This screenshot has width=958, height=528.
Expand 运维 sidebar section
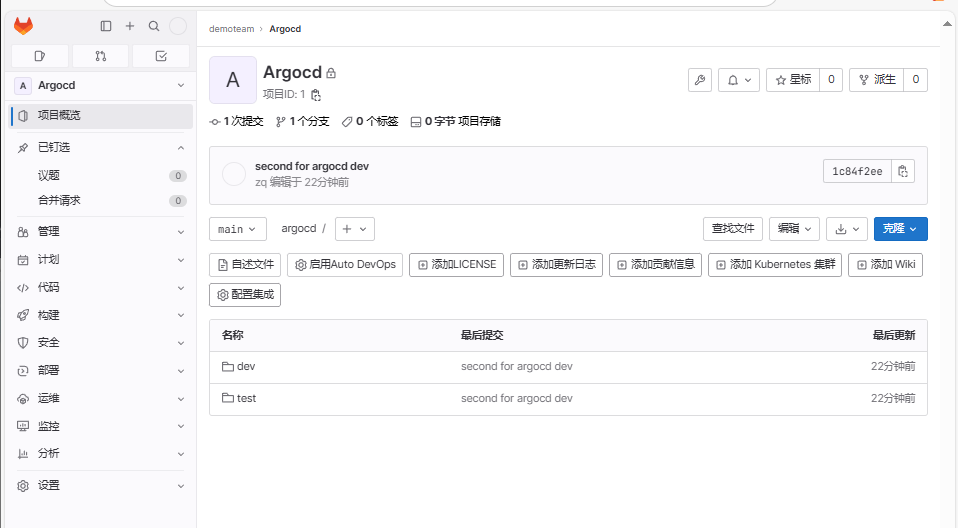click(x=101, y=399)
